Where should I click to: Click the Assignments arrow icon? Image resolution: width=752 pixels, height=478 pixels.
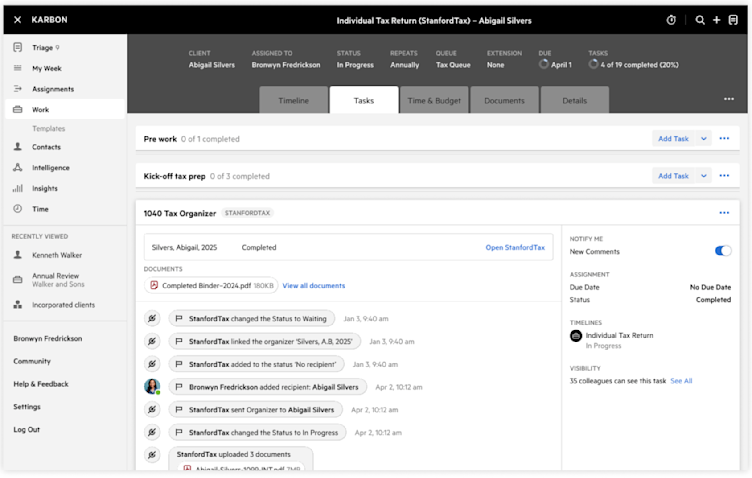18,89
